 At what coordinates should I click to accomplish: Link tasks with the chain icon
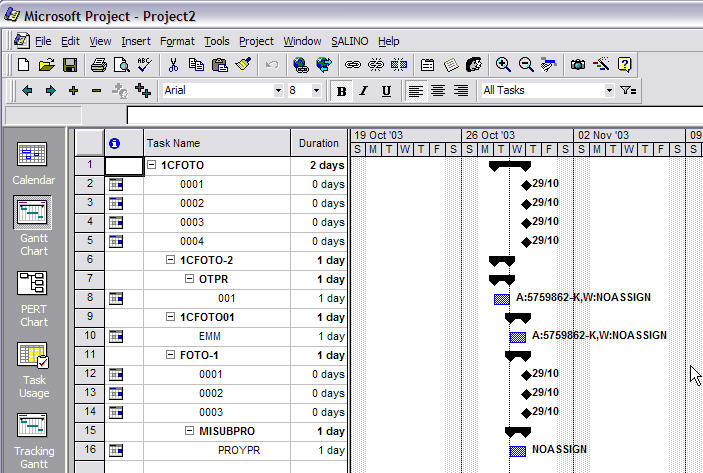(x=353, y=65)
